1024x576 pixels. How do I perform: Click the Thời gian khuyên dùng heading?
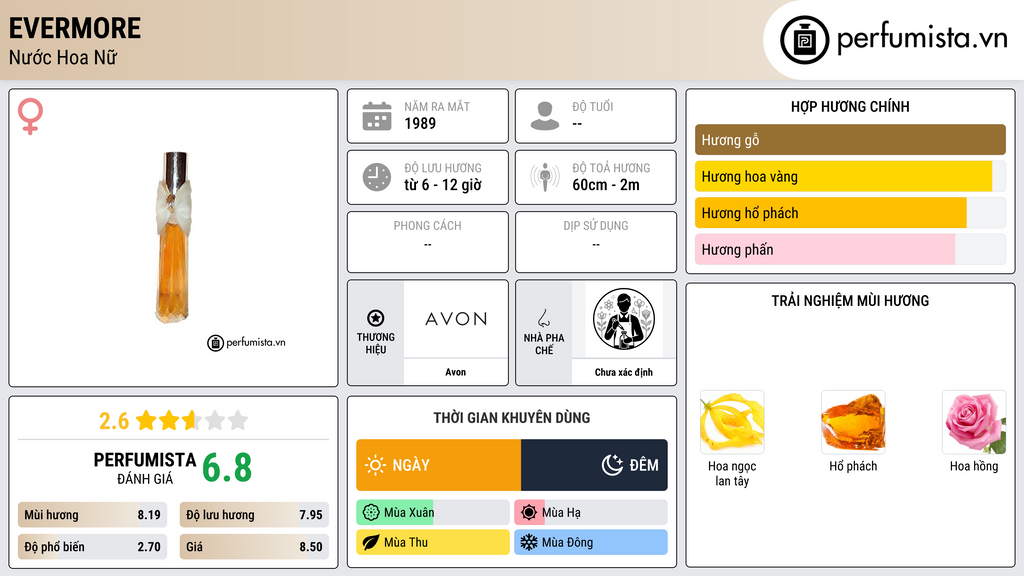(x=511, y=417)
